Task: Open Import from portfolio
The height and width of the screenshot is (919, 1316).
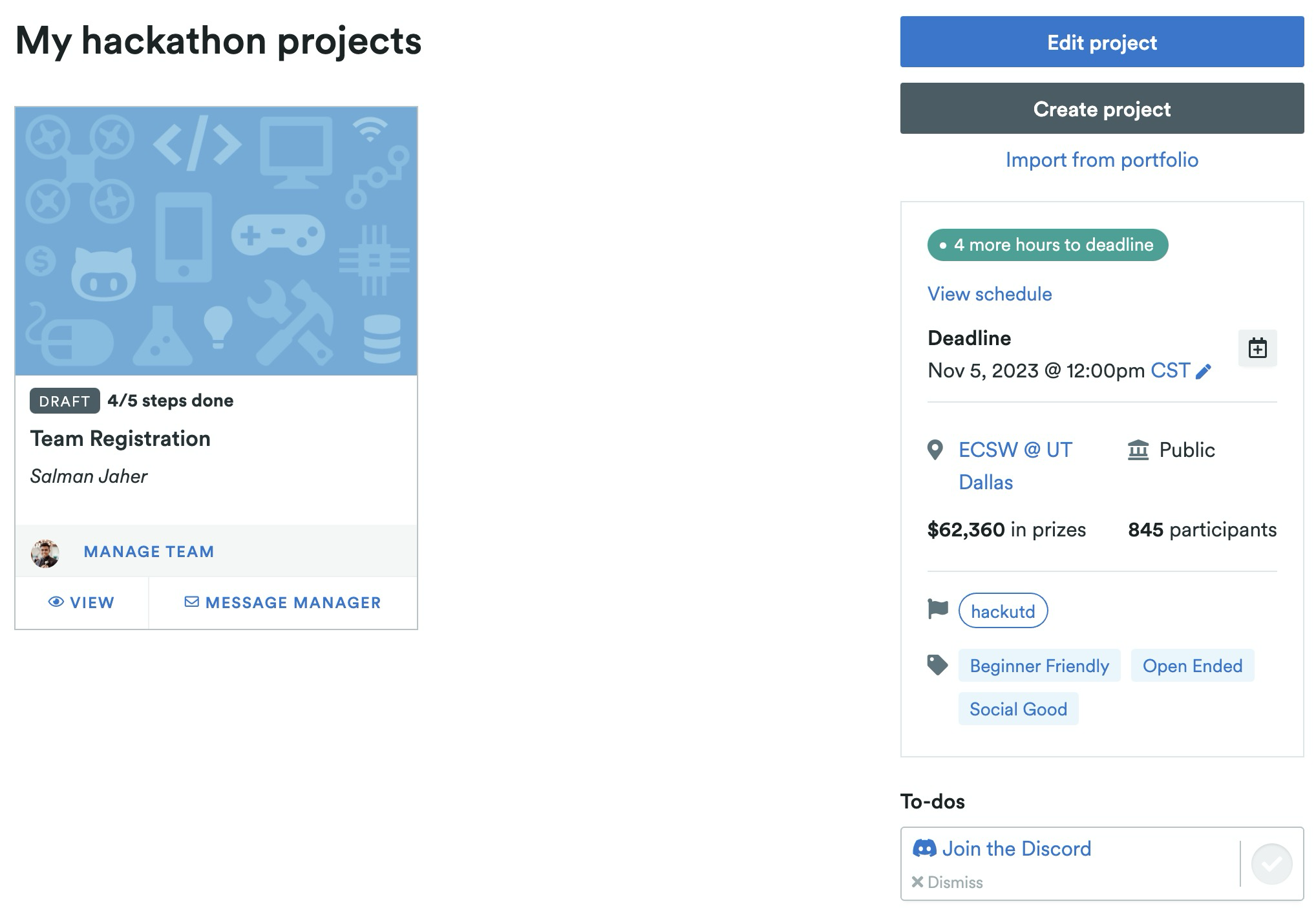Action: [x=1101, y=160]
